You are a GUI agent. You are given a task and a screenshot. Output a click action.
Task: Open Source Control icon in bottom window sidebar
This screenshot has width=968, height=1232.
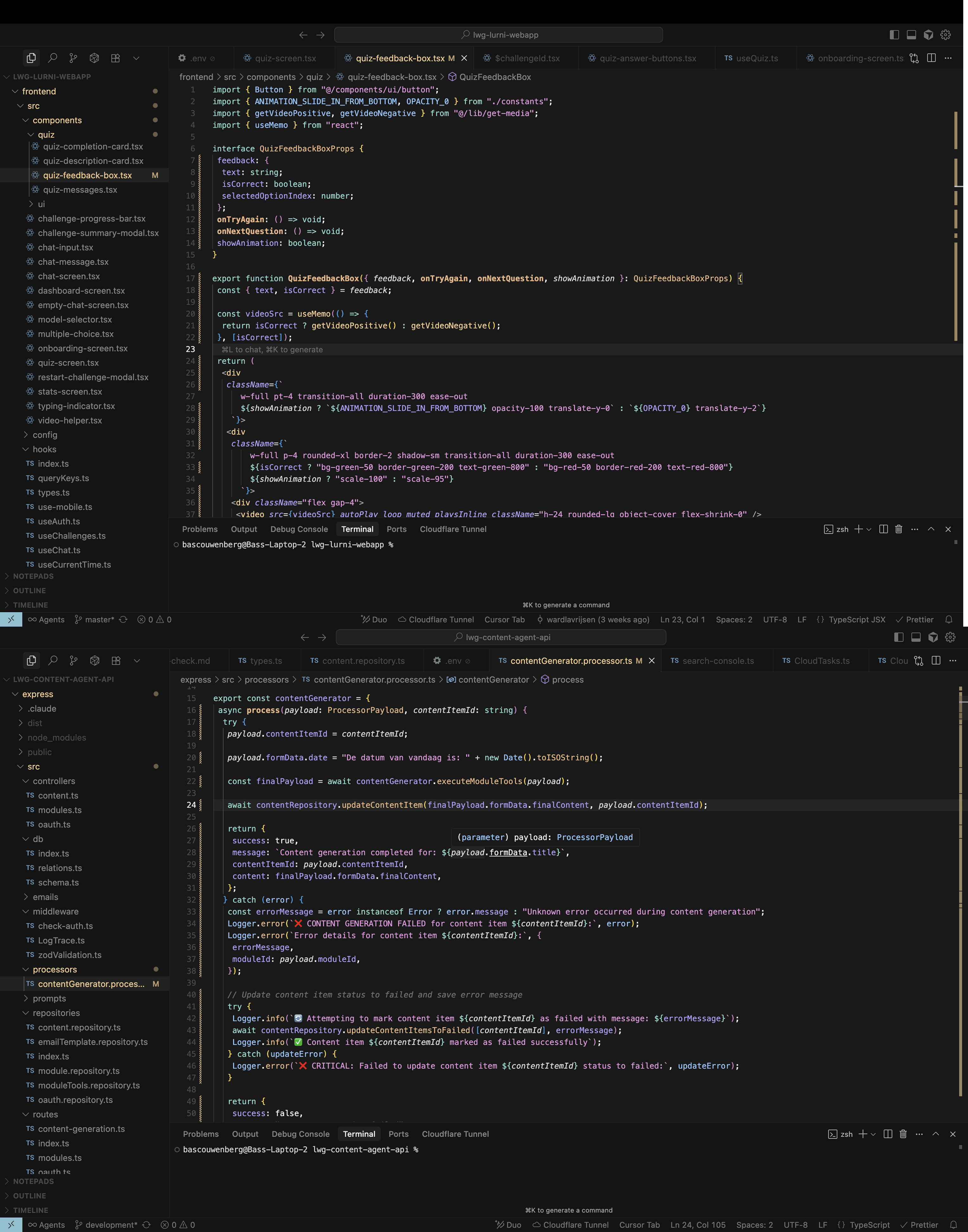pyautogui.click(x=74, y=661)
